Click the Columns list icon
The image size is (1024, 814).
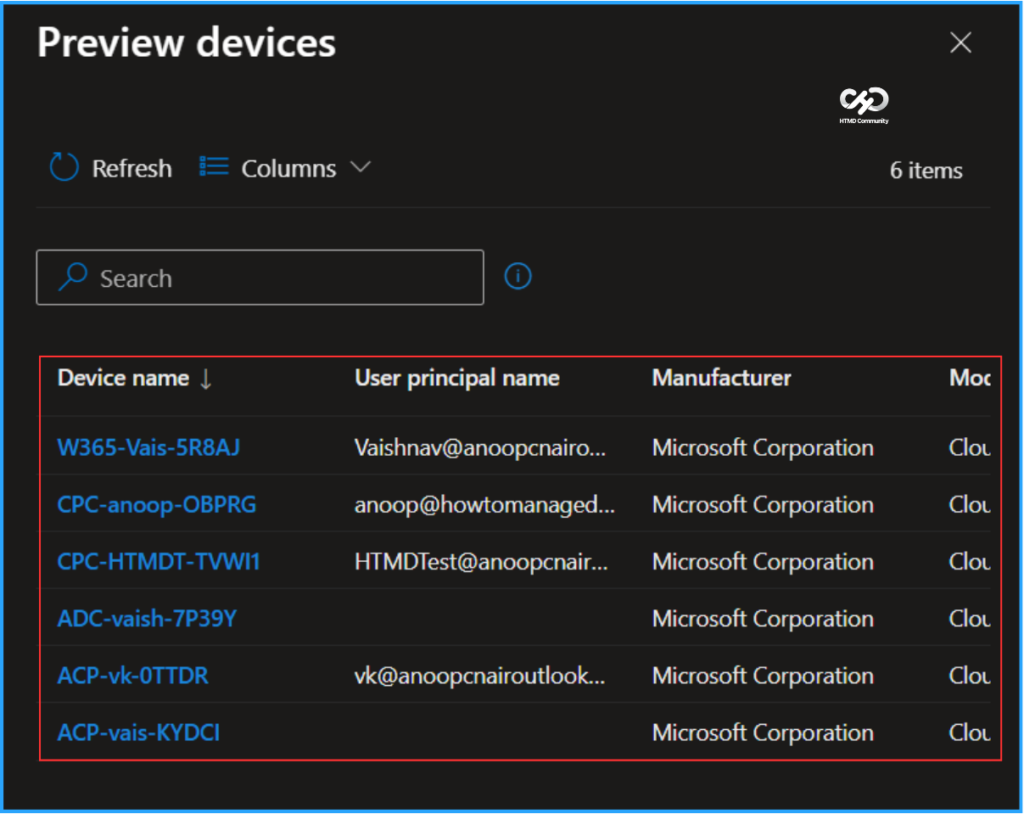[x=214, y=167]
